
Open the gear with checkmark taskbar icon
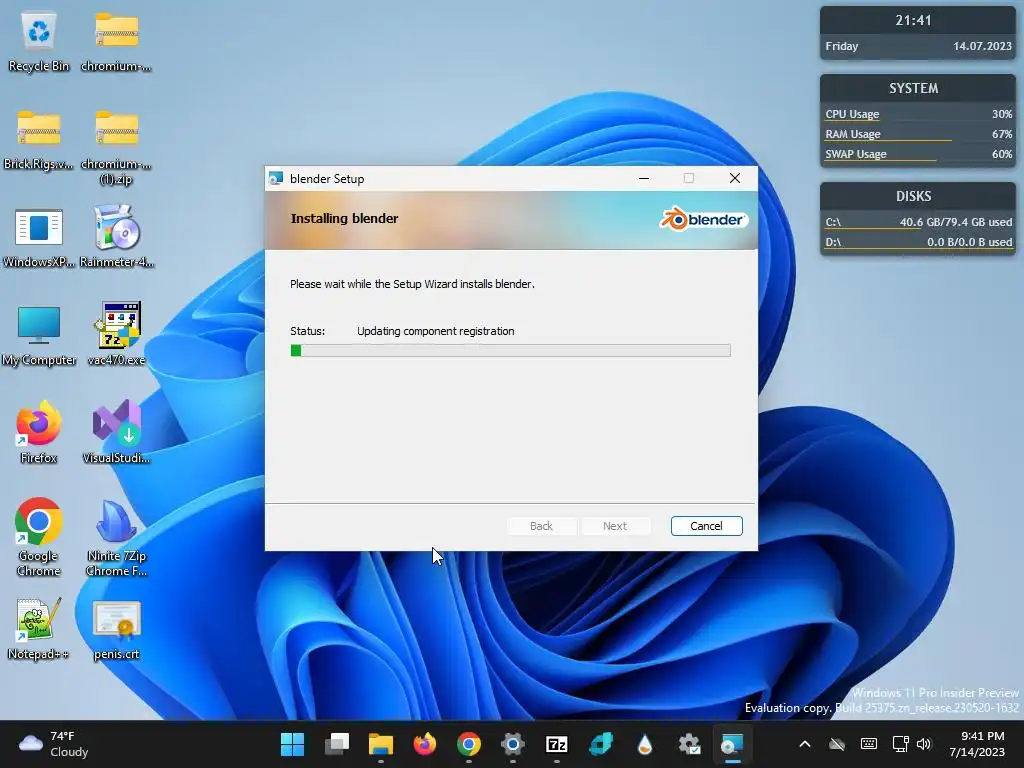click(x=689, y=744)
